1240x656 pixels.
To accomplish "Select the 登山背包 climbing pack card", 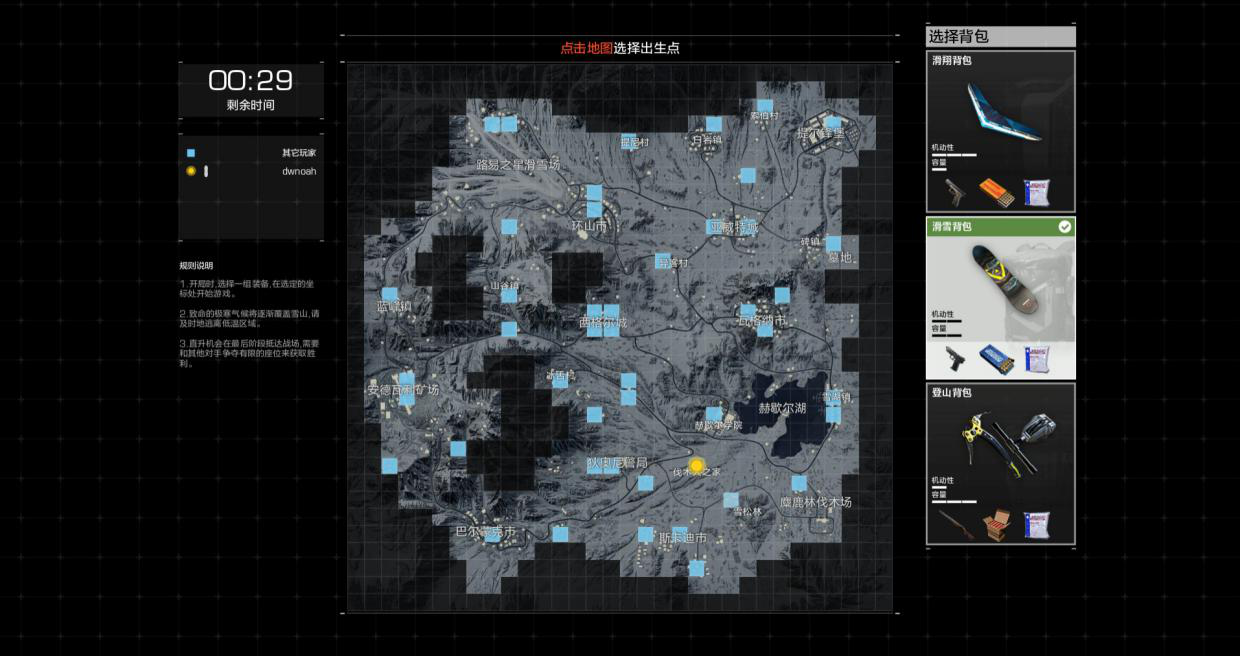I will click(x=1001, y=463).
